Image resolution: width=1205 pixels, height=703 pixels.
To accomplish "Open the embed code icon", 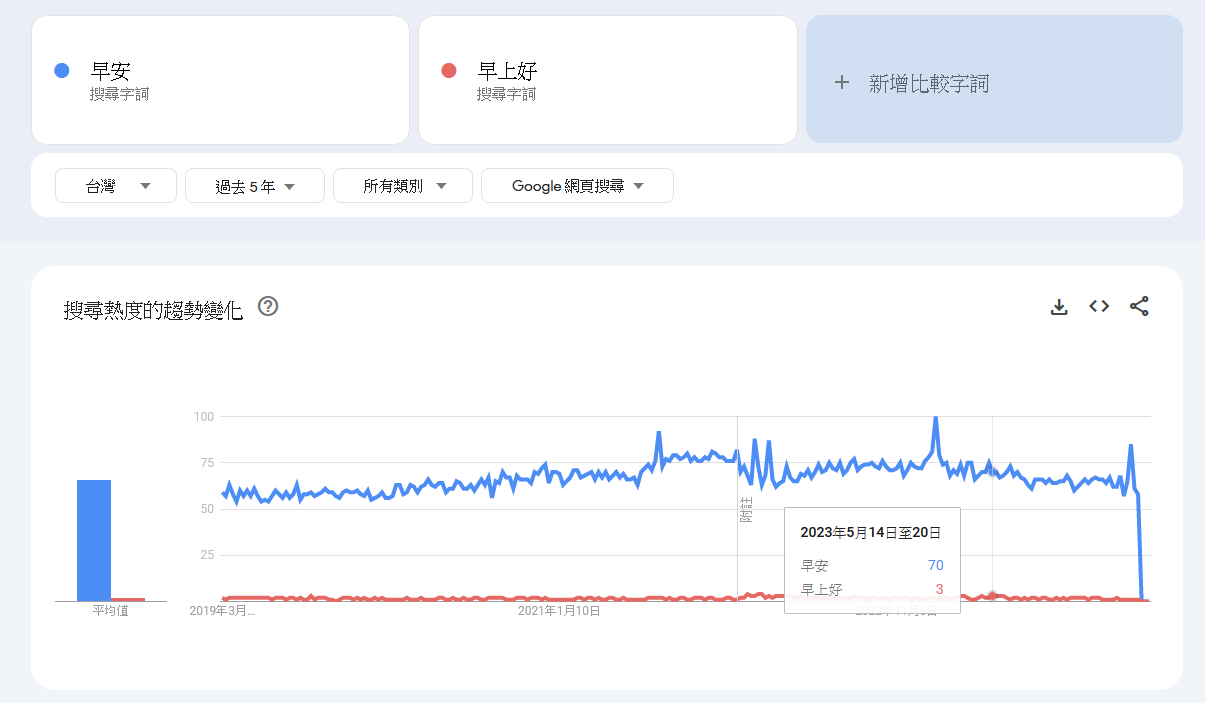I will pos(1099,307).
